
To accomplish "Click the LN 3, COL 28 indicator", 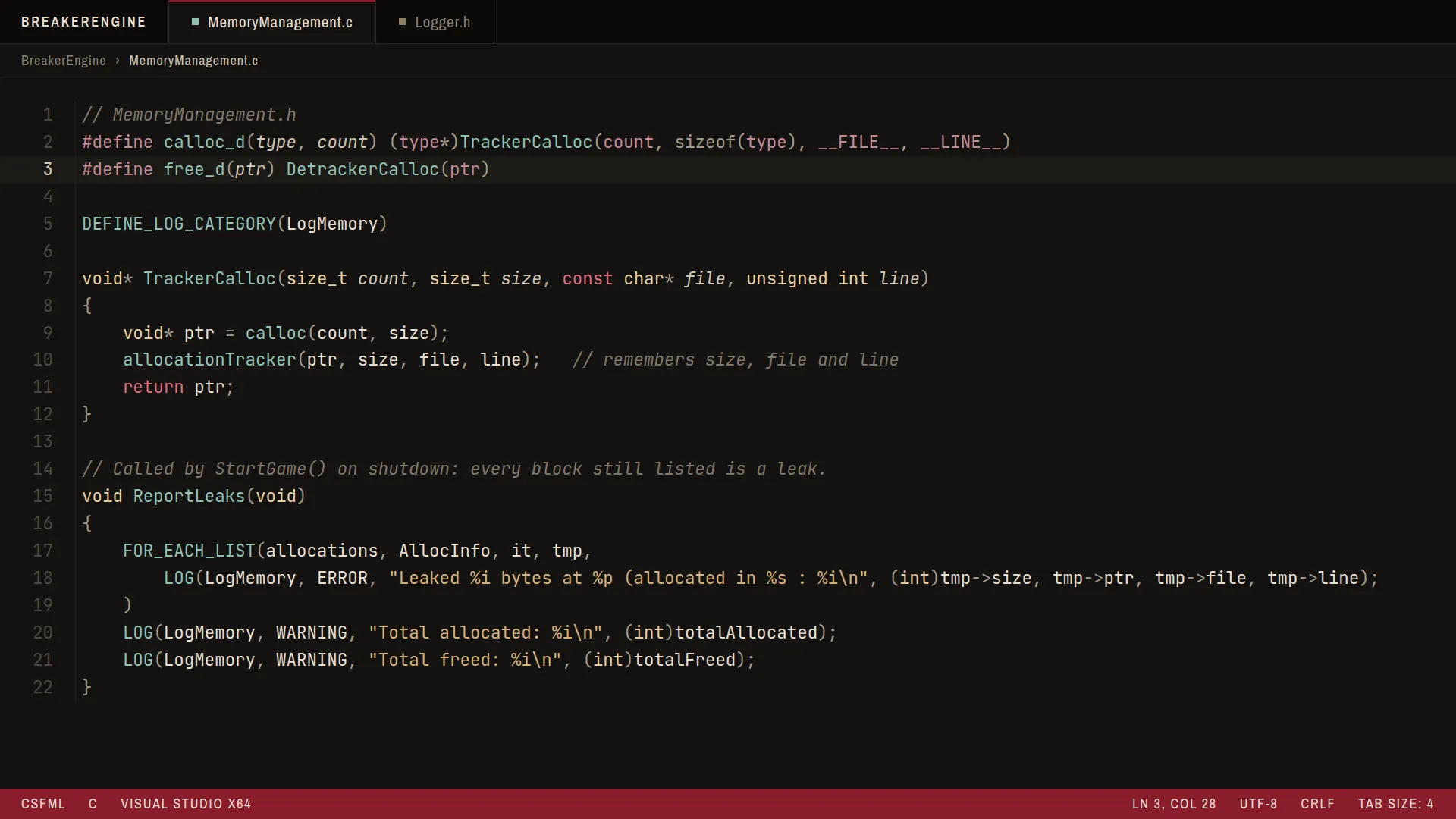I will (x=1174, y=804).
